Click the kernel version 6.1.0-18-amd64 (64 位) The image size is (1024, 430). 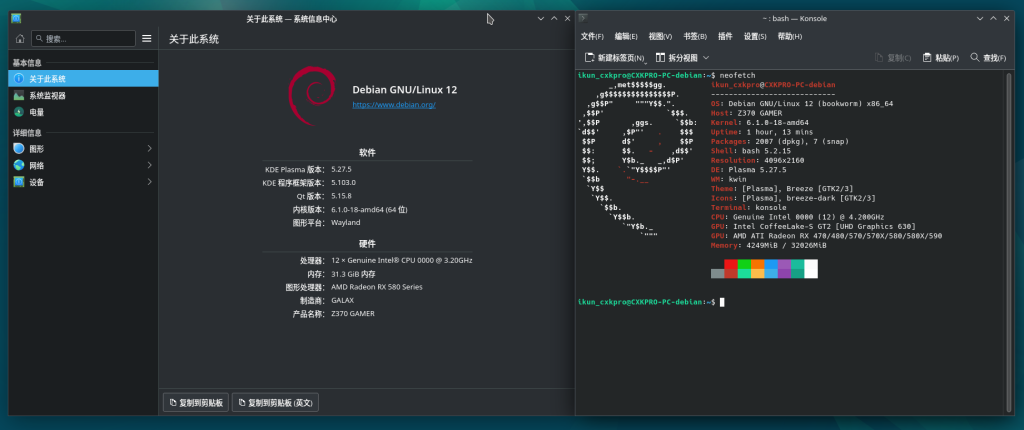click(x=369, y=210)
